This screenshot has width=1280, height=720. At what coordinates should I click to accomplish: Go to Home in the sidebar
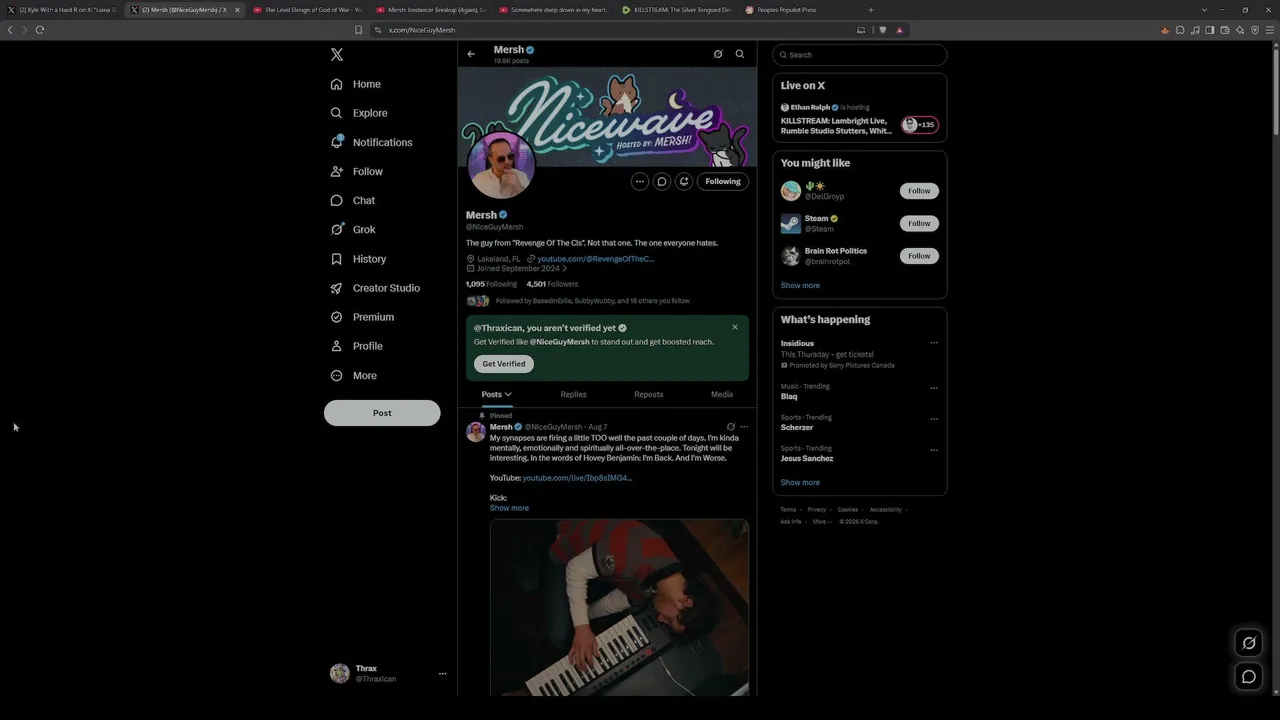(x=355, y=84)
